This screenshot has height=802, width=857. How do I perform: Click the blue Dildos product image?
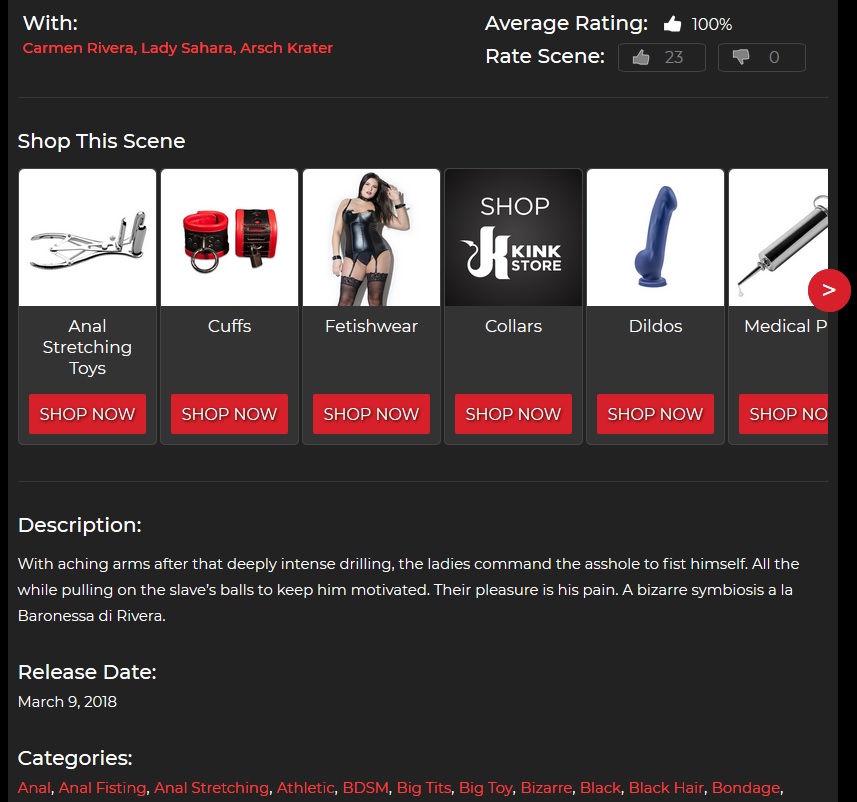(655, 238)
